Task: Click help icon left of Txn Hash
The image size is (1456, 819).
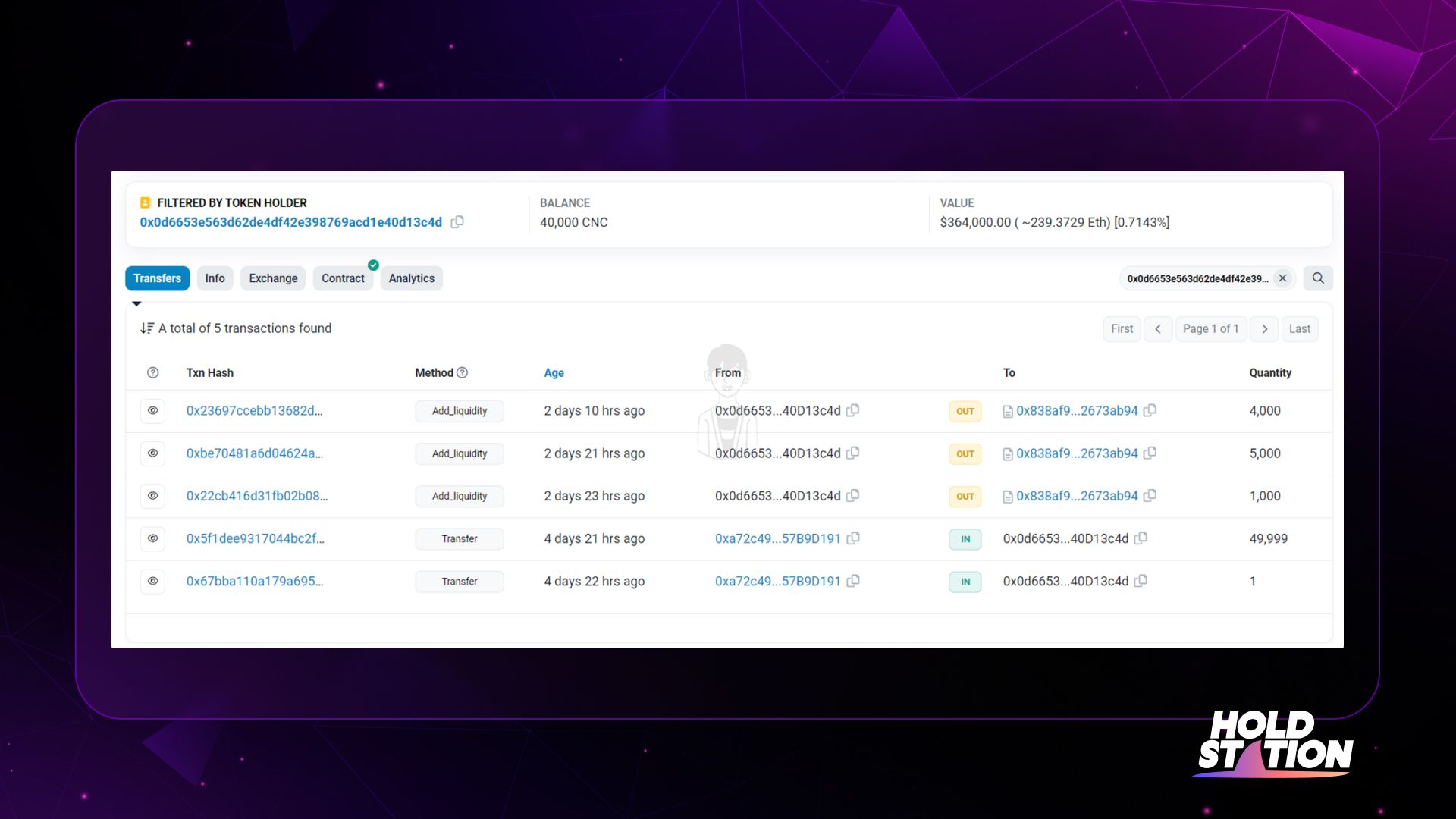Action: point(152,372)
